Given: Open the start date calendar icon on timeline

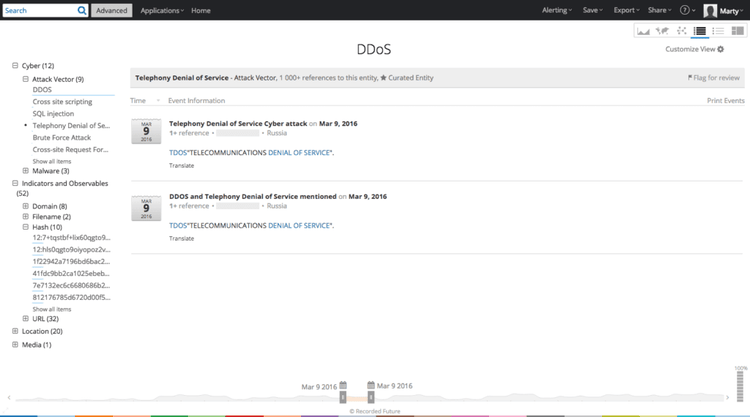Looking at the screenshot, I should [x=343, y=386].
